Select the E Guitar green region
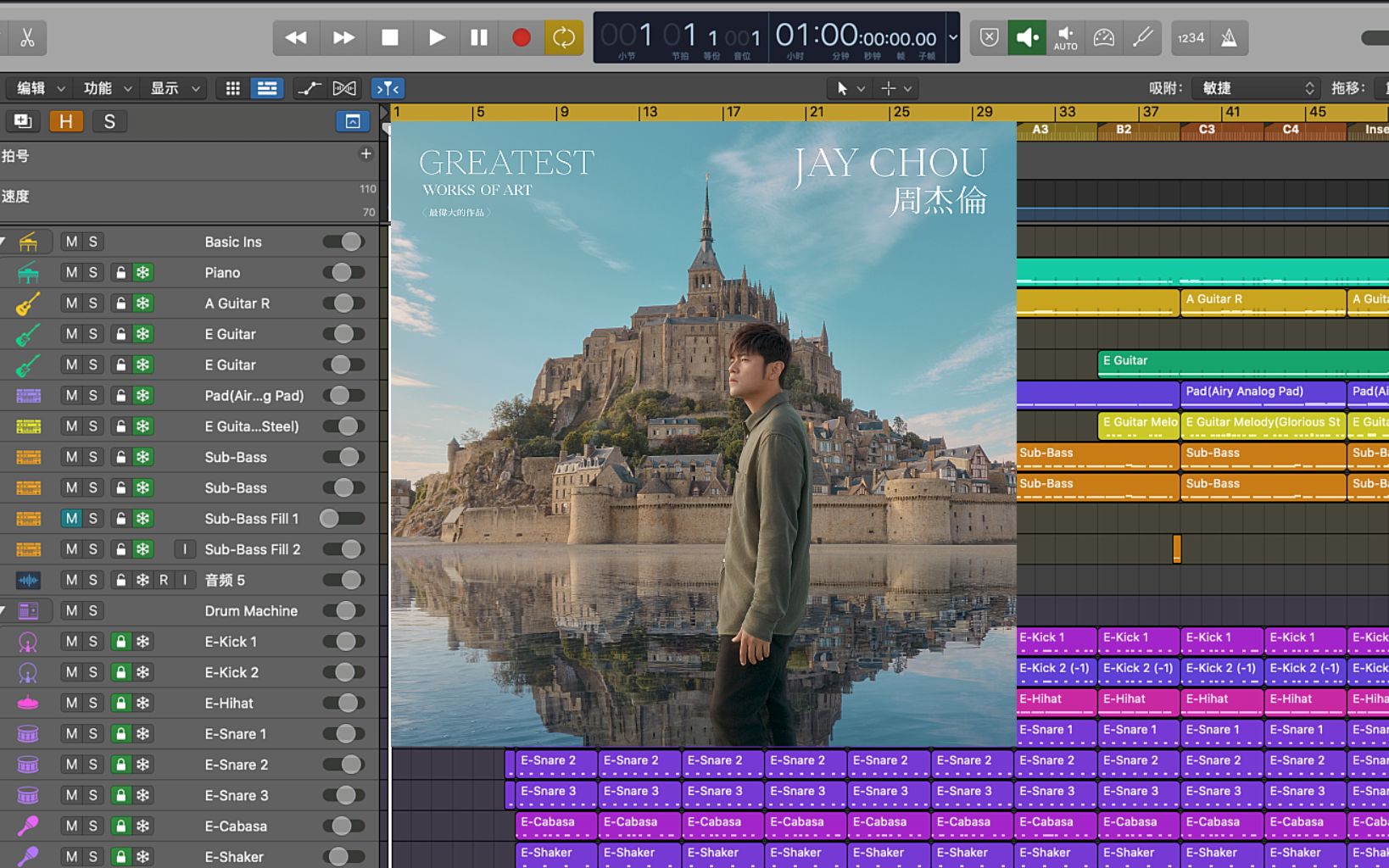The width and height of the screenshot is (1389, 868). pyautogui.click(x=1243, y=364)
